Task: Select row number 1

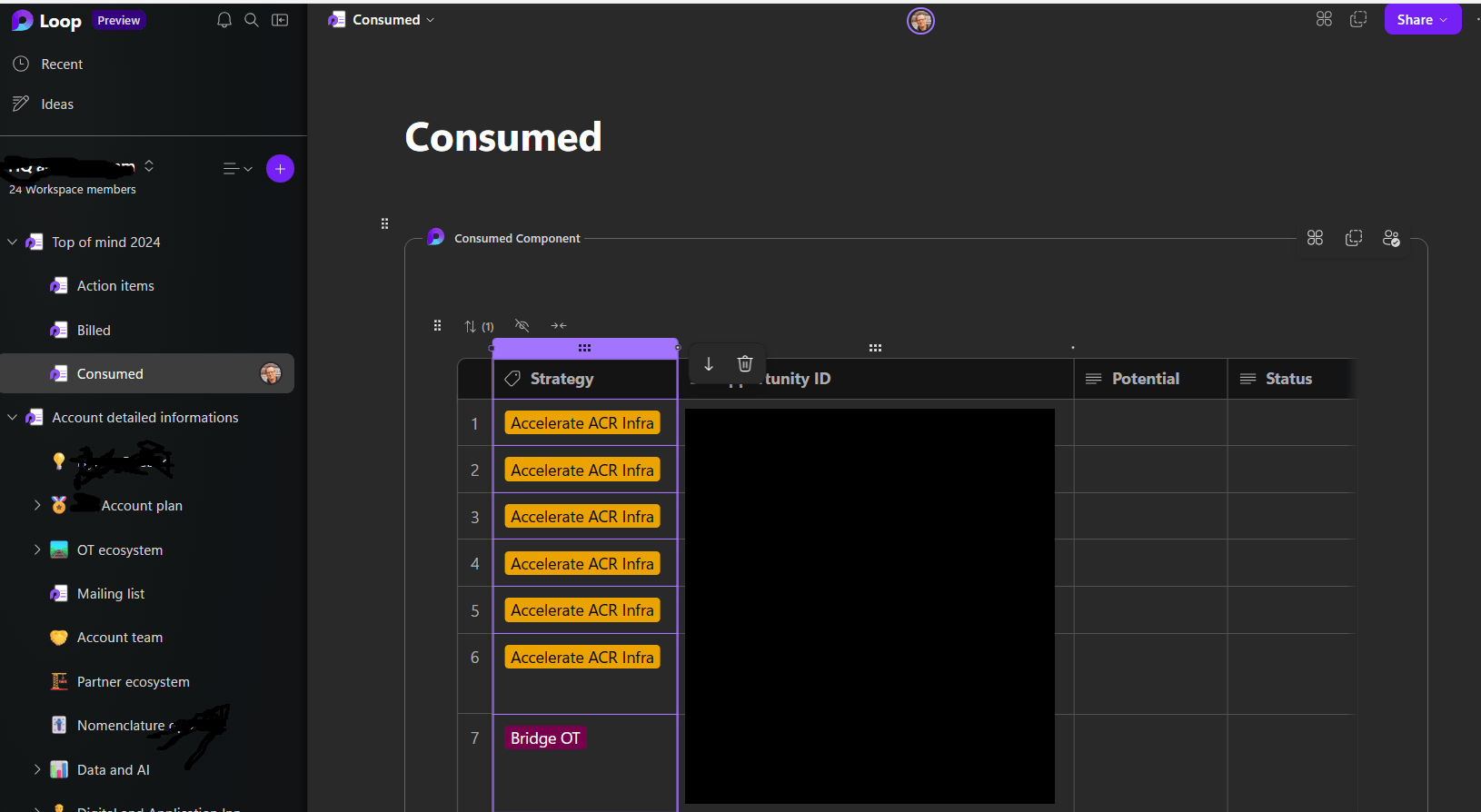Action: coord(474,423)
